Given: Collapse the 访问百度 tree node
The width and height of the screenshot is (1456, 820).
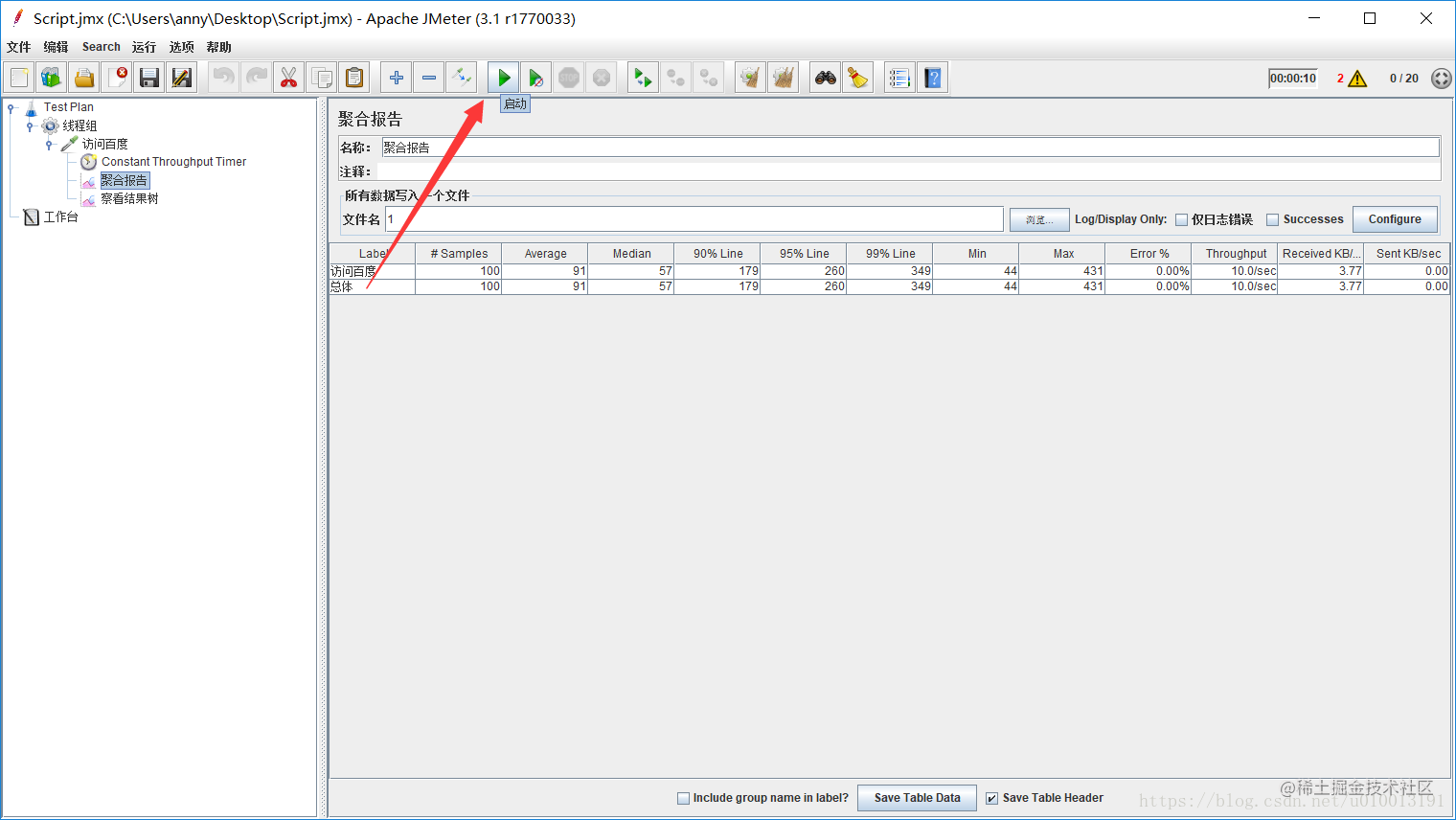Looking at the screenshot, I should coord(49,145).
